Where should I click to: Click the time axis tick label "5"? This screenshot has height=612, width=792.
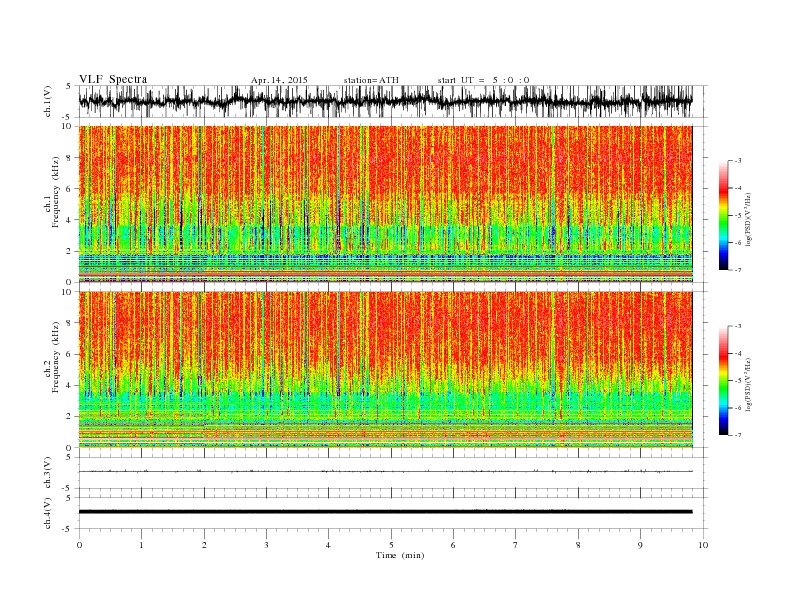391,545
